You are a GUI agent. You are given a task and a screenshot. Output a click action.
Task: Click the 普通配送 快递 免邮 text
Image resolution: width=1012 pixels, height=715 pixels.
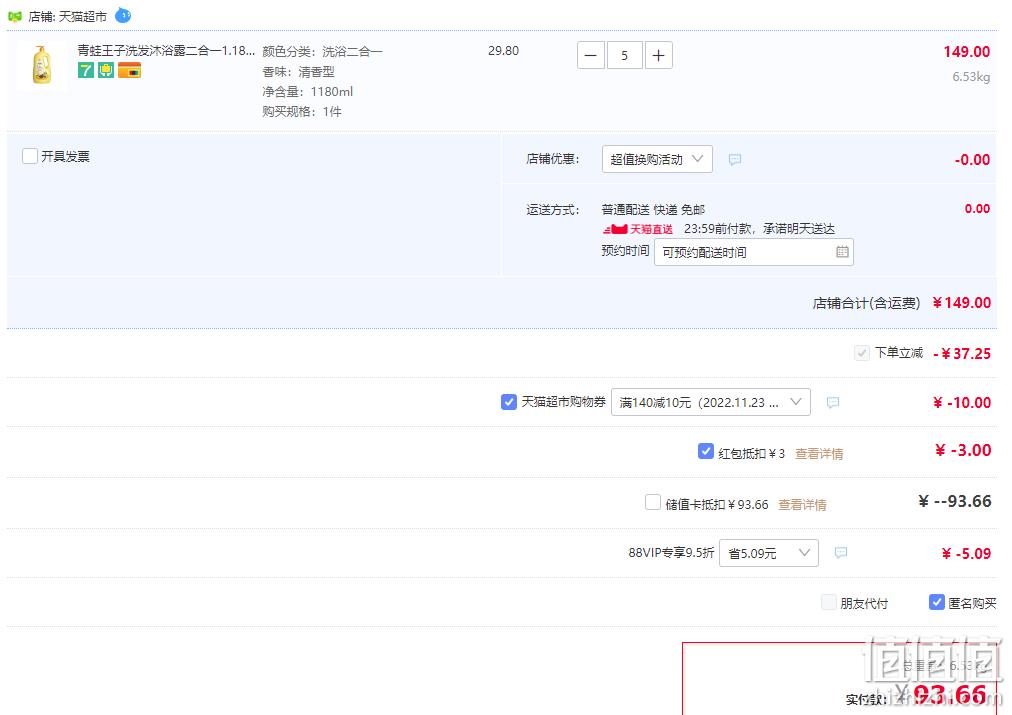653,210
